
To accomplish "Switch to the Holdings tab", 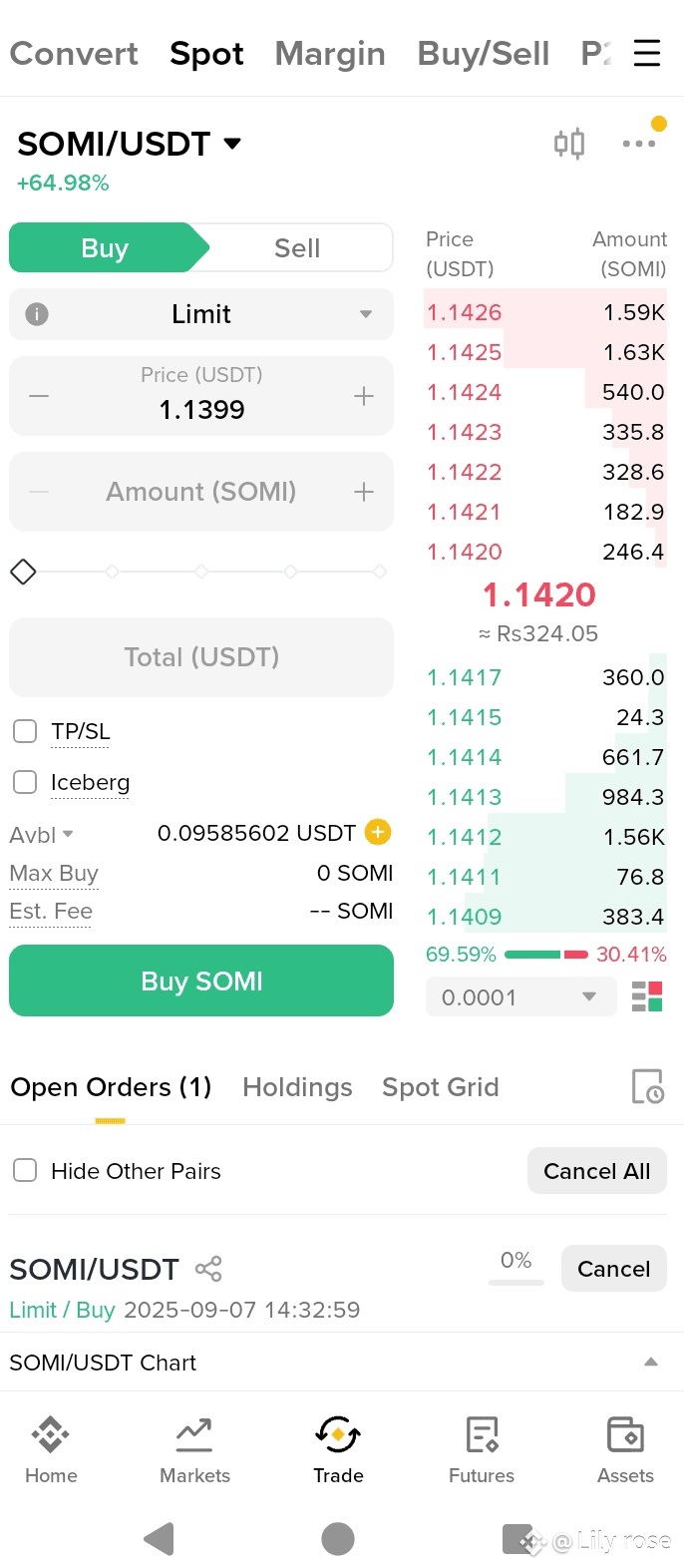I will [x=297, y=1086].
